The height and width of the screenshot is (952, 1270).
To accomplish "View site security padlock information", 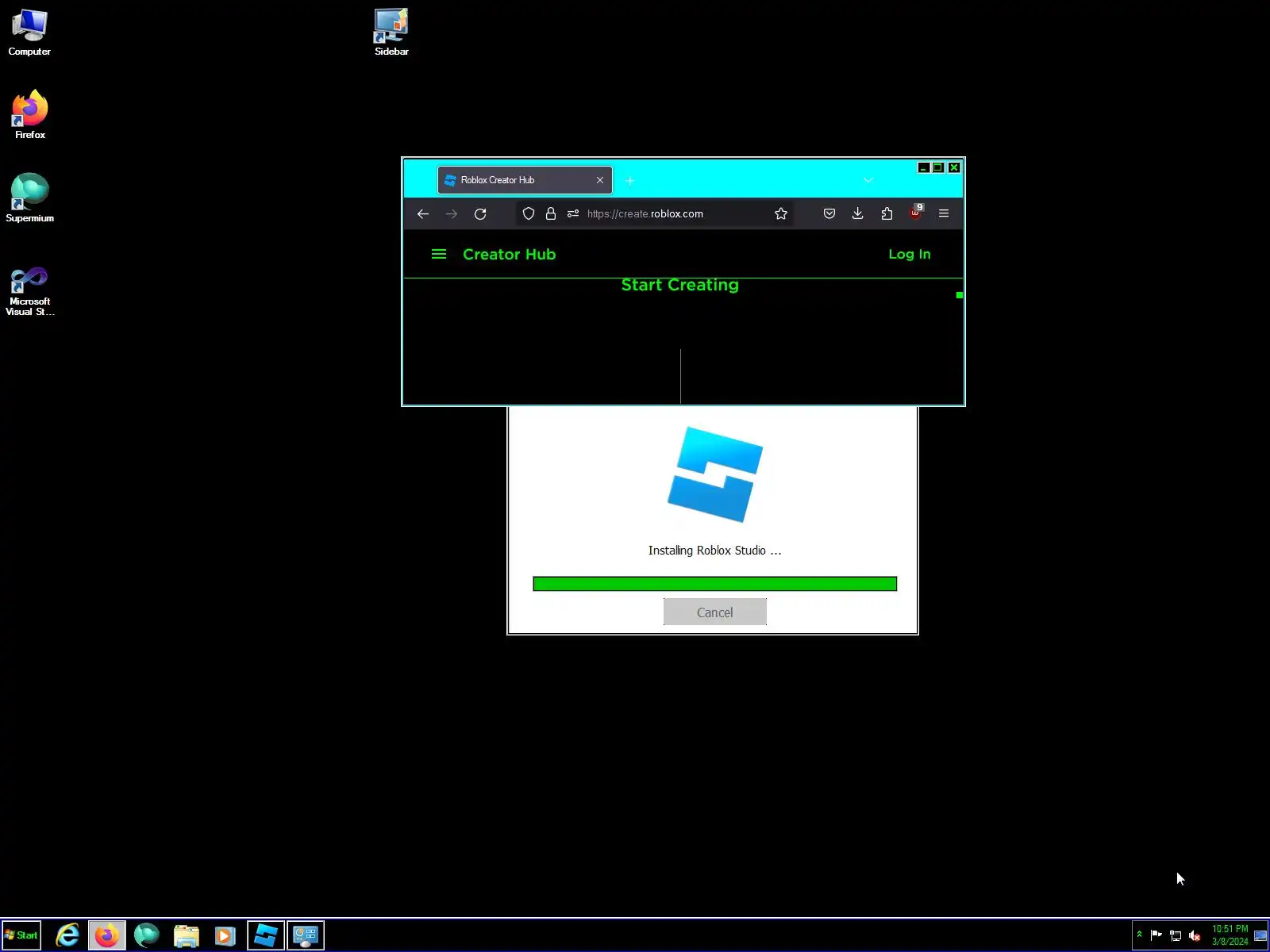I will 551,213.
